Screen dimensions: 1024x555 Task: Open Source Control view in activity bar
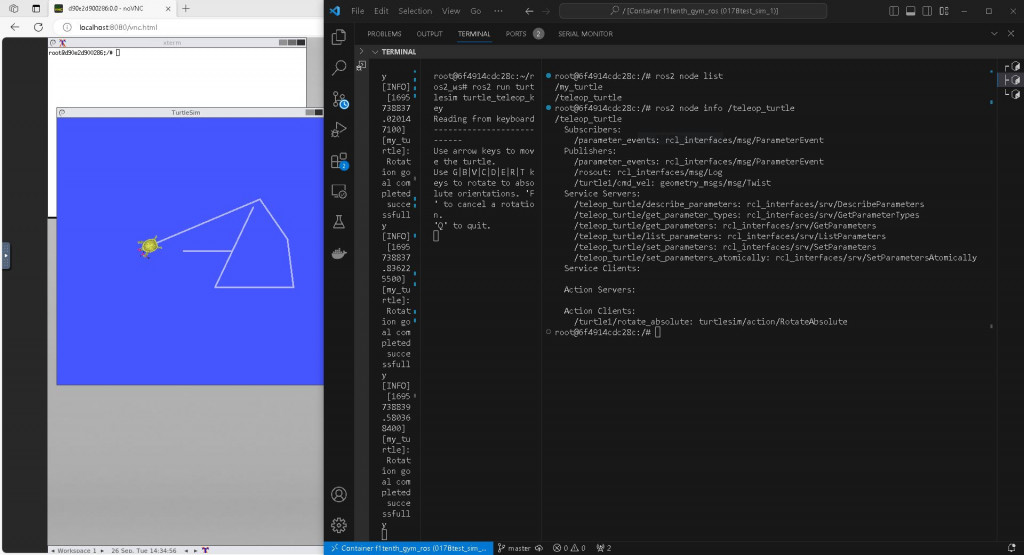click(340, 99)
